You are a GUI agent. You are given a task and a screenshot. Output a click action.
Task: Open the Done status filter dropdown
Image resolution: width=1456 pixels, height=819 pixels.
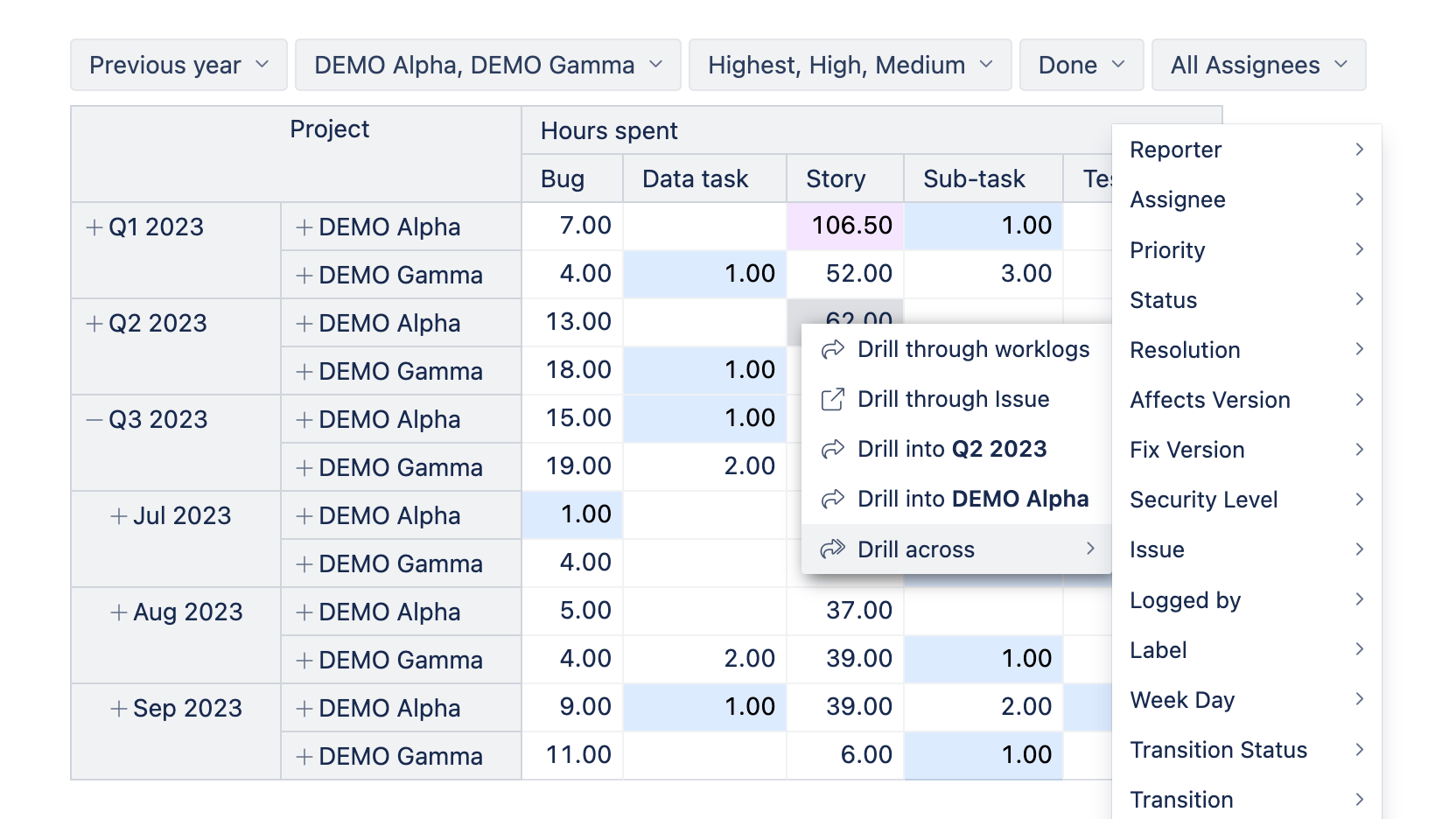pos(1081,65)
